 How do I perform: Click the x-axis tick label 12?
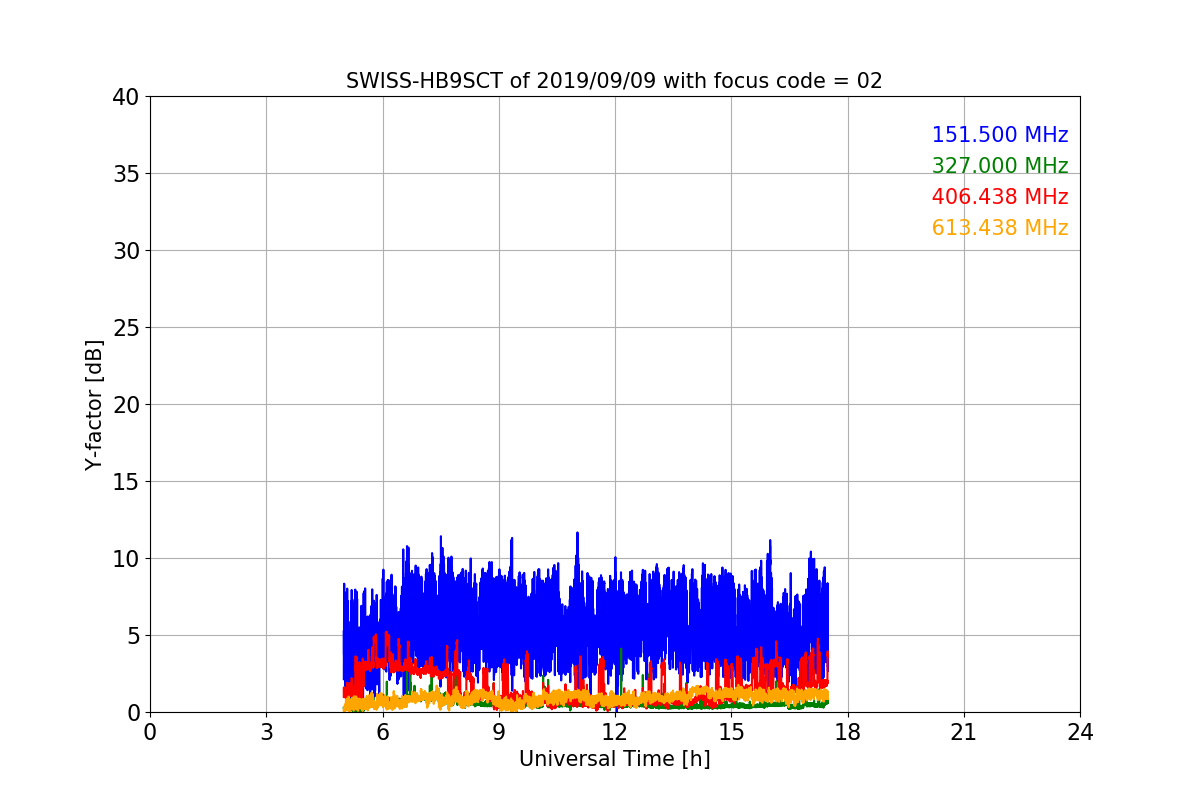(x=614, y=732)
